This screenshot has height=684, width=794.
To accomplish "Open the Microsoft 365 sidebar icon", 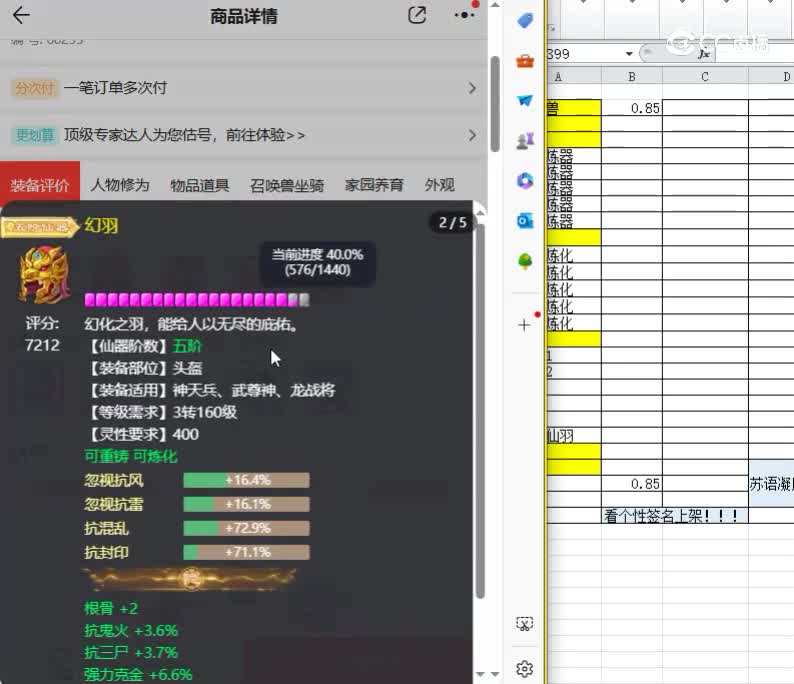I will (x=525, y=181).
